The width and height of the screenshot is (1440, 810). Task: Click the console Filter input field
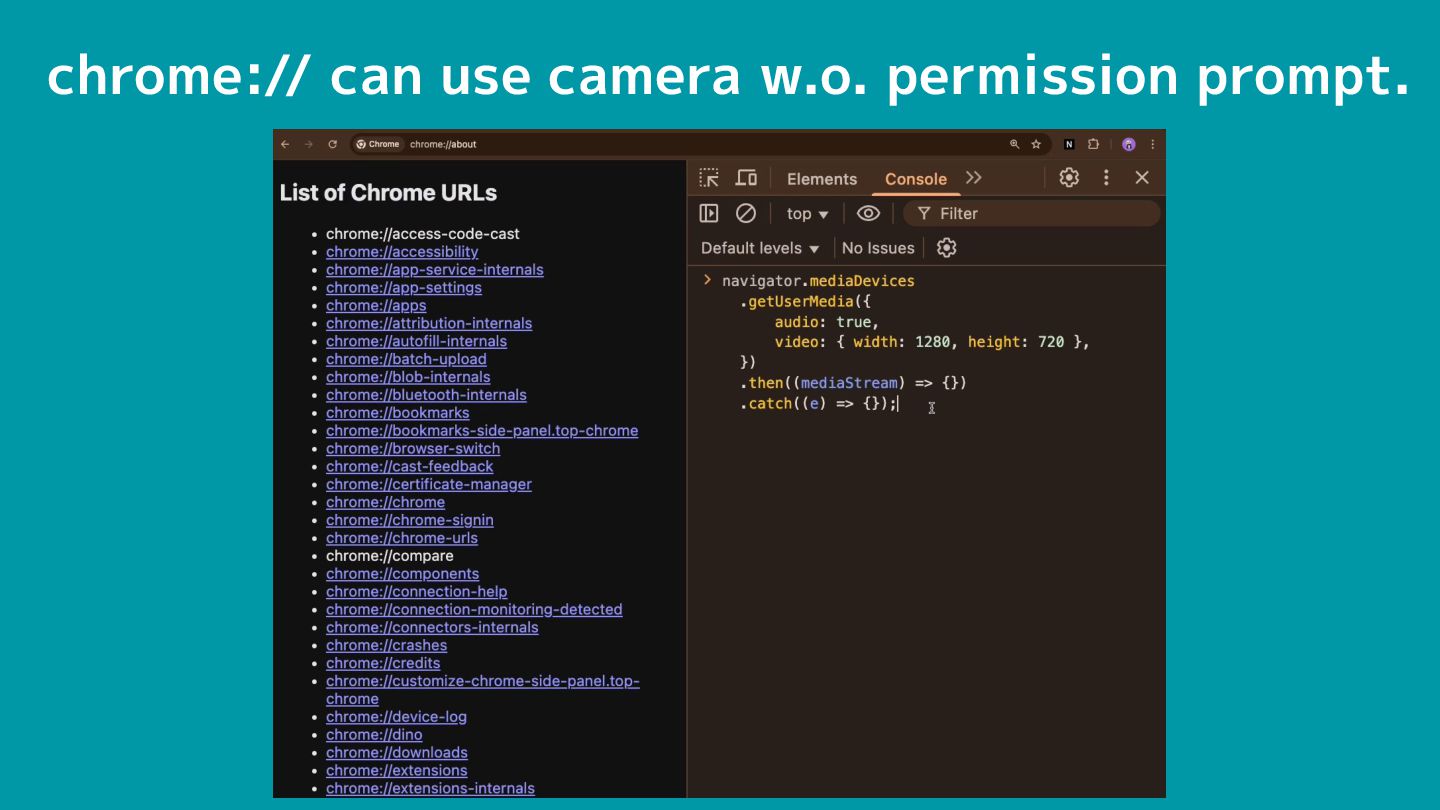pos(1040,213)
